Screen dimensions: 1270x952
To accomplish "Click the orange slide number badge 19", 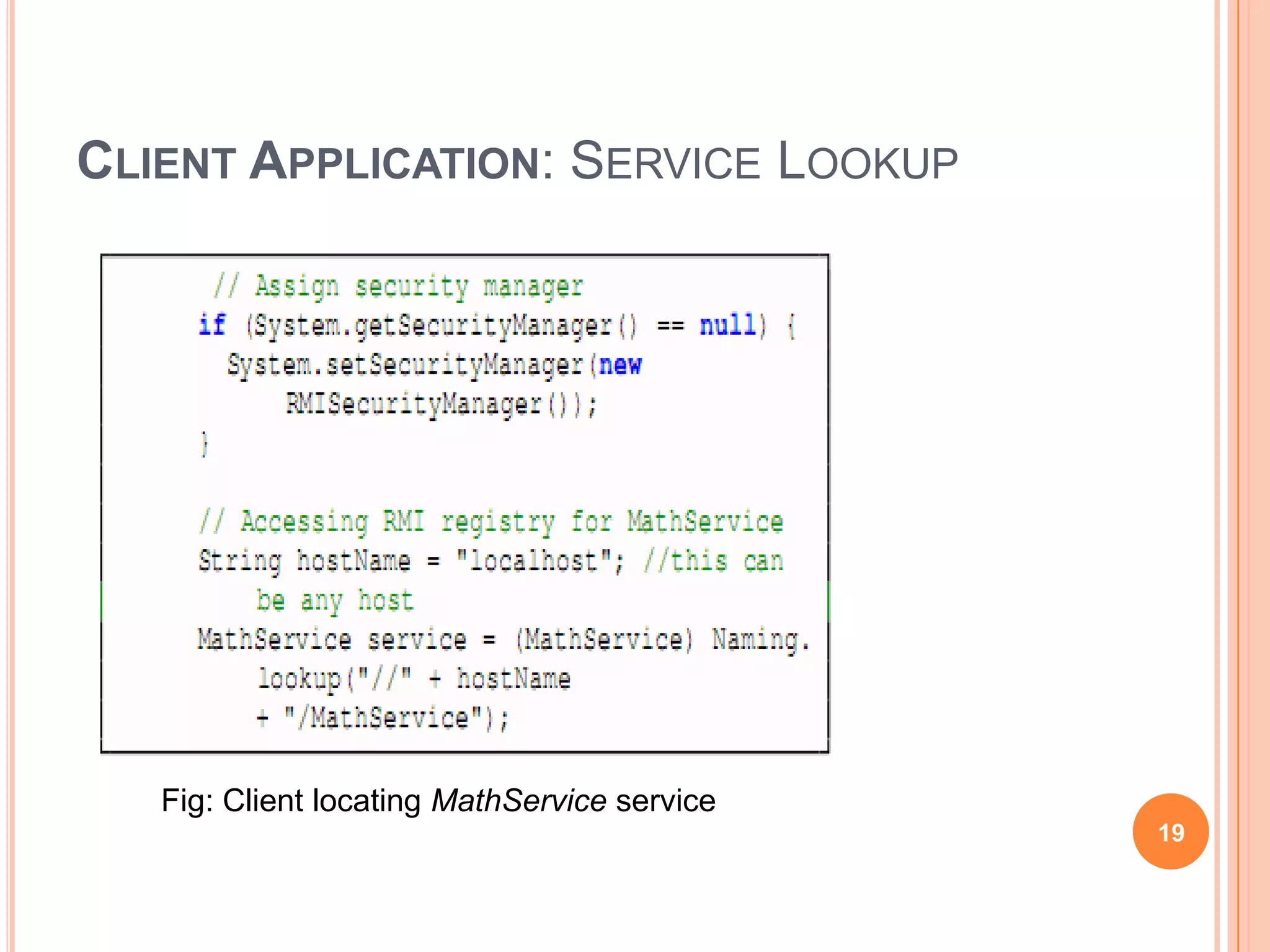I will pyautogui.click(x=1170, y=831).
